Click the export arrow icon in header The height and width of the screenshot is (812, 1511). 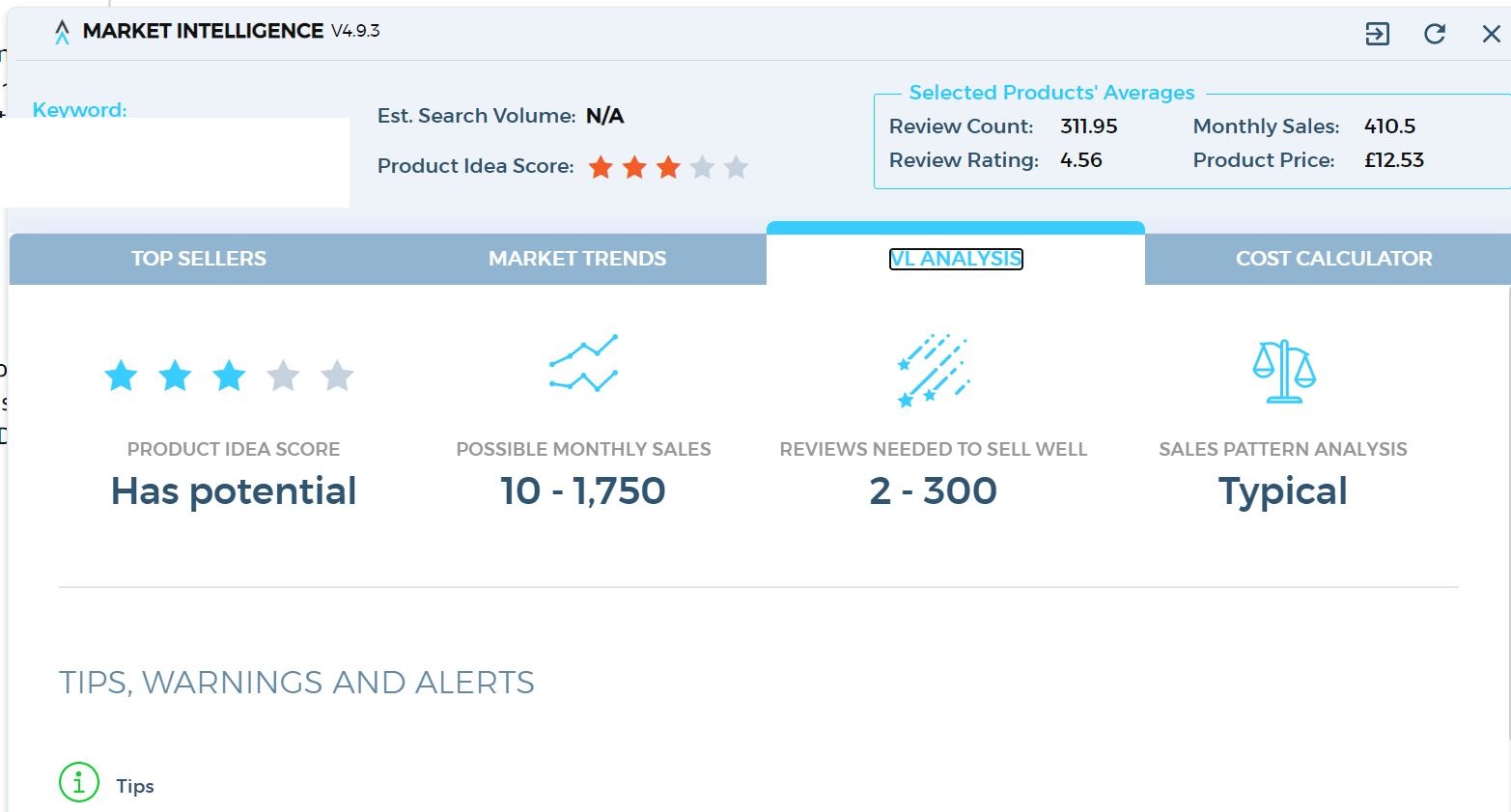1377,35
